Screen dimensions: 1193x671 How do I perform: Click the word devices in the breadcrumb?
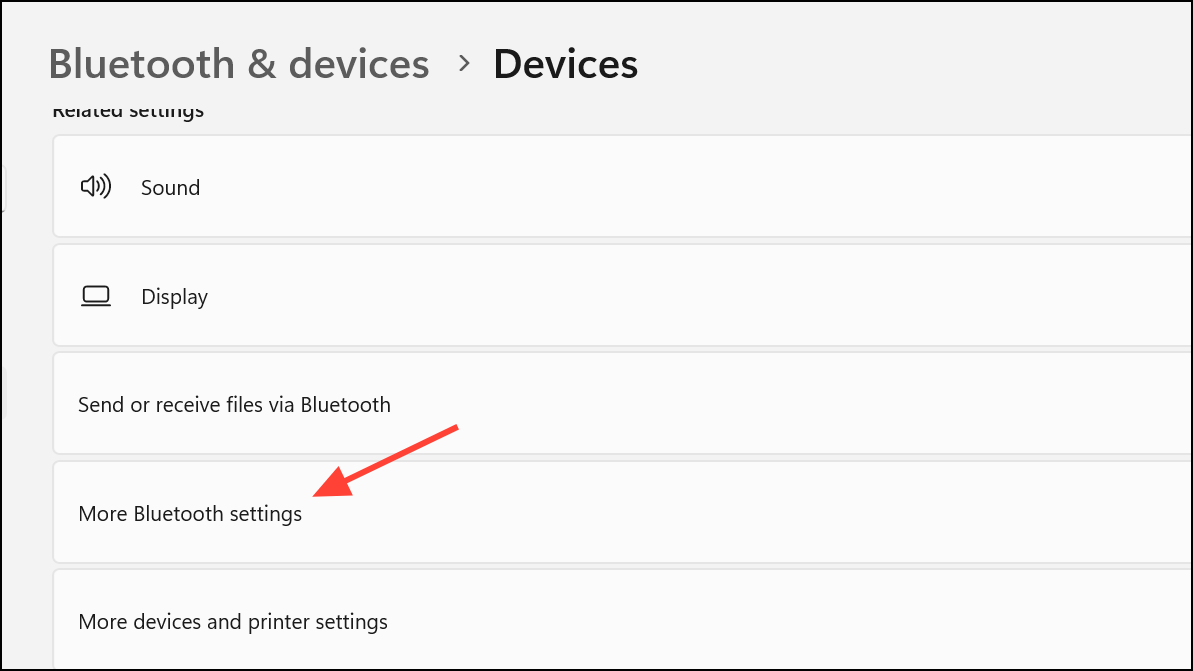359,64
